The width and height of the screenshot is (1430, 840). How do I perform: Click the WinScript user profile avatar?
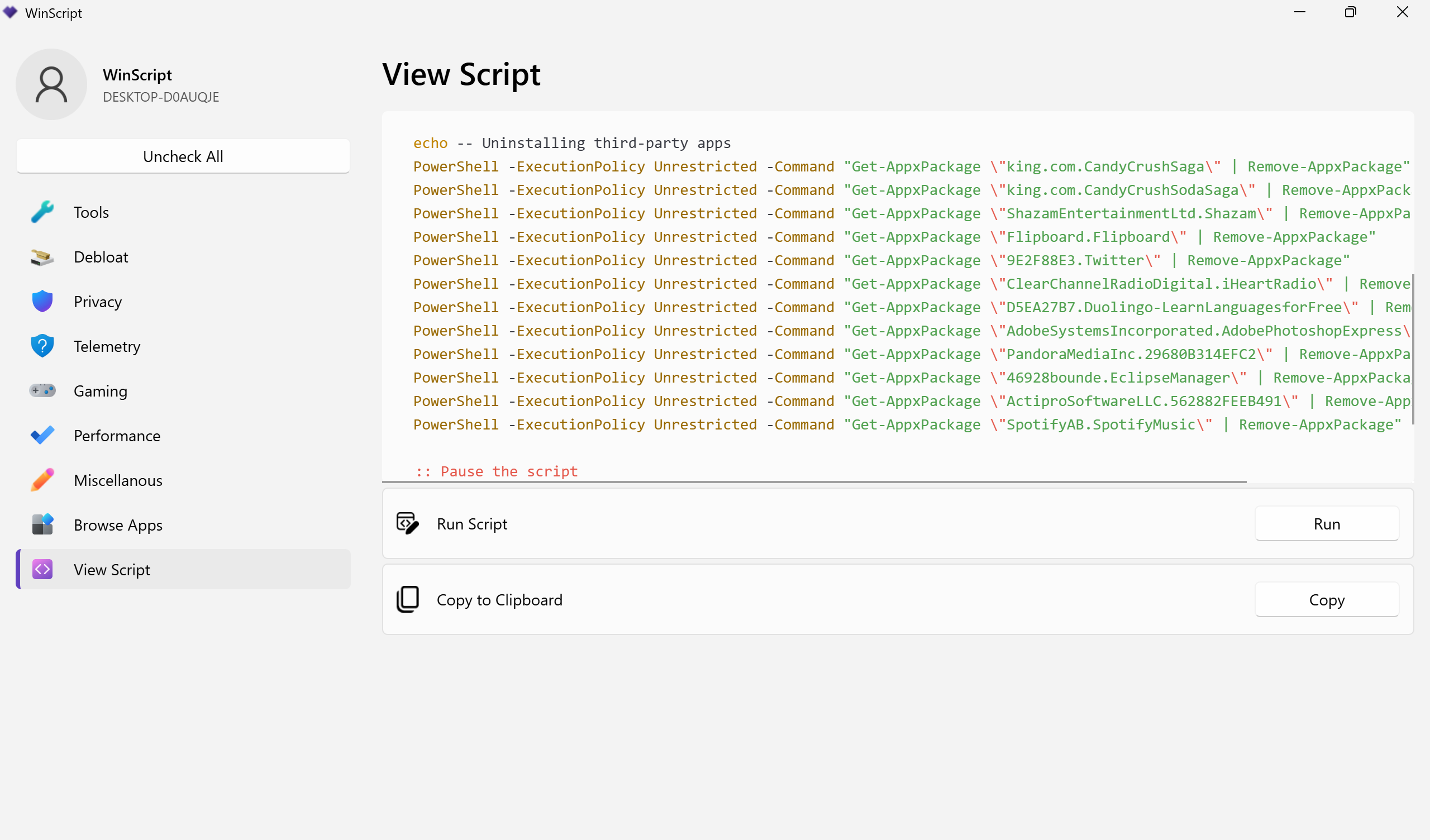(x=51, y=84)
